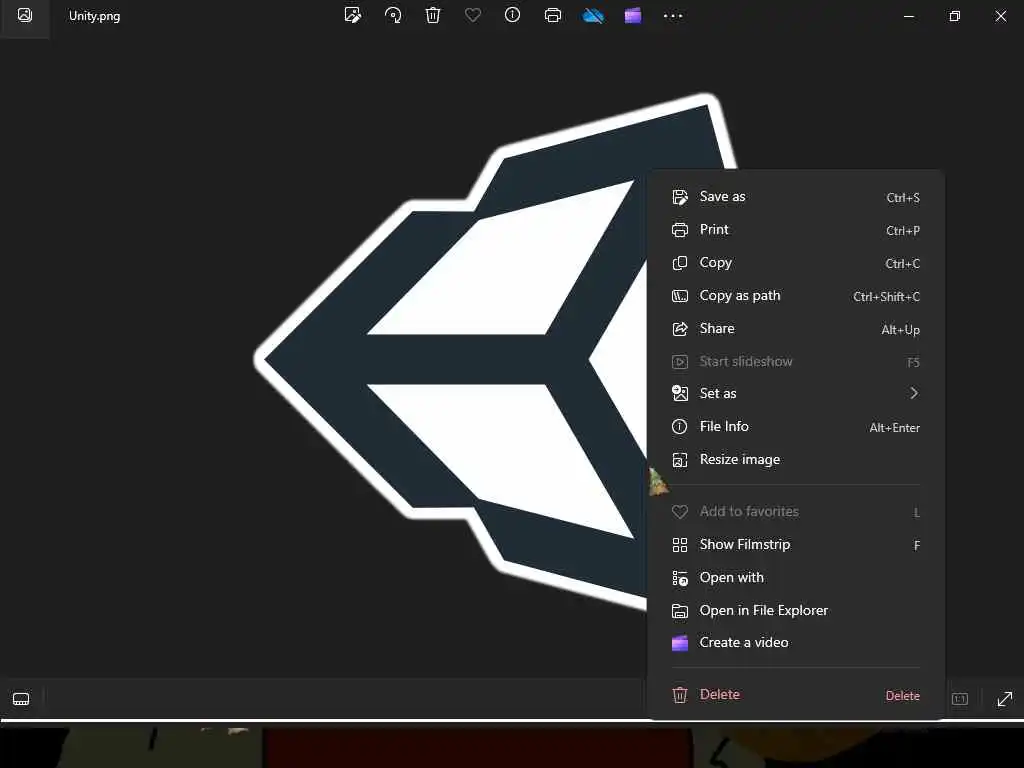The width and height of the screenshot is (1024, 768).
Task: Click the red Delete menu entry
Action: pos(795,695)
